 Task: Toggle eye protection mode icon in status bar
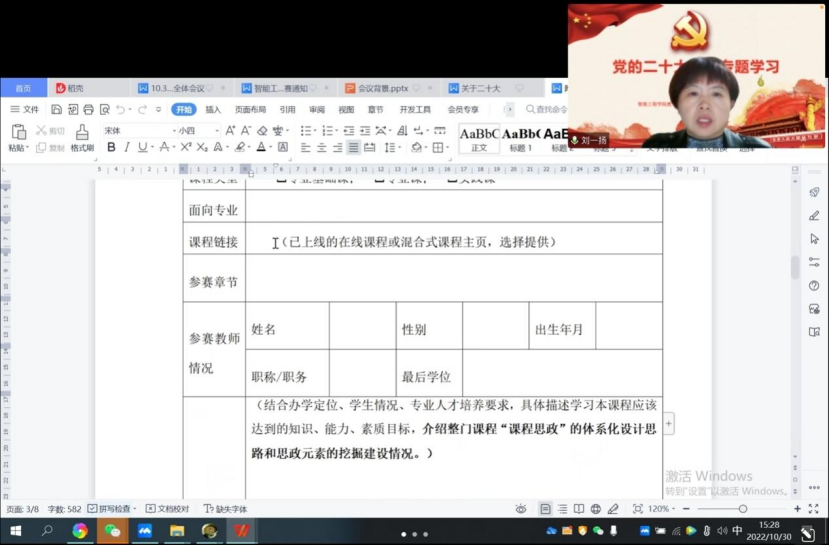point(520,509)
